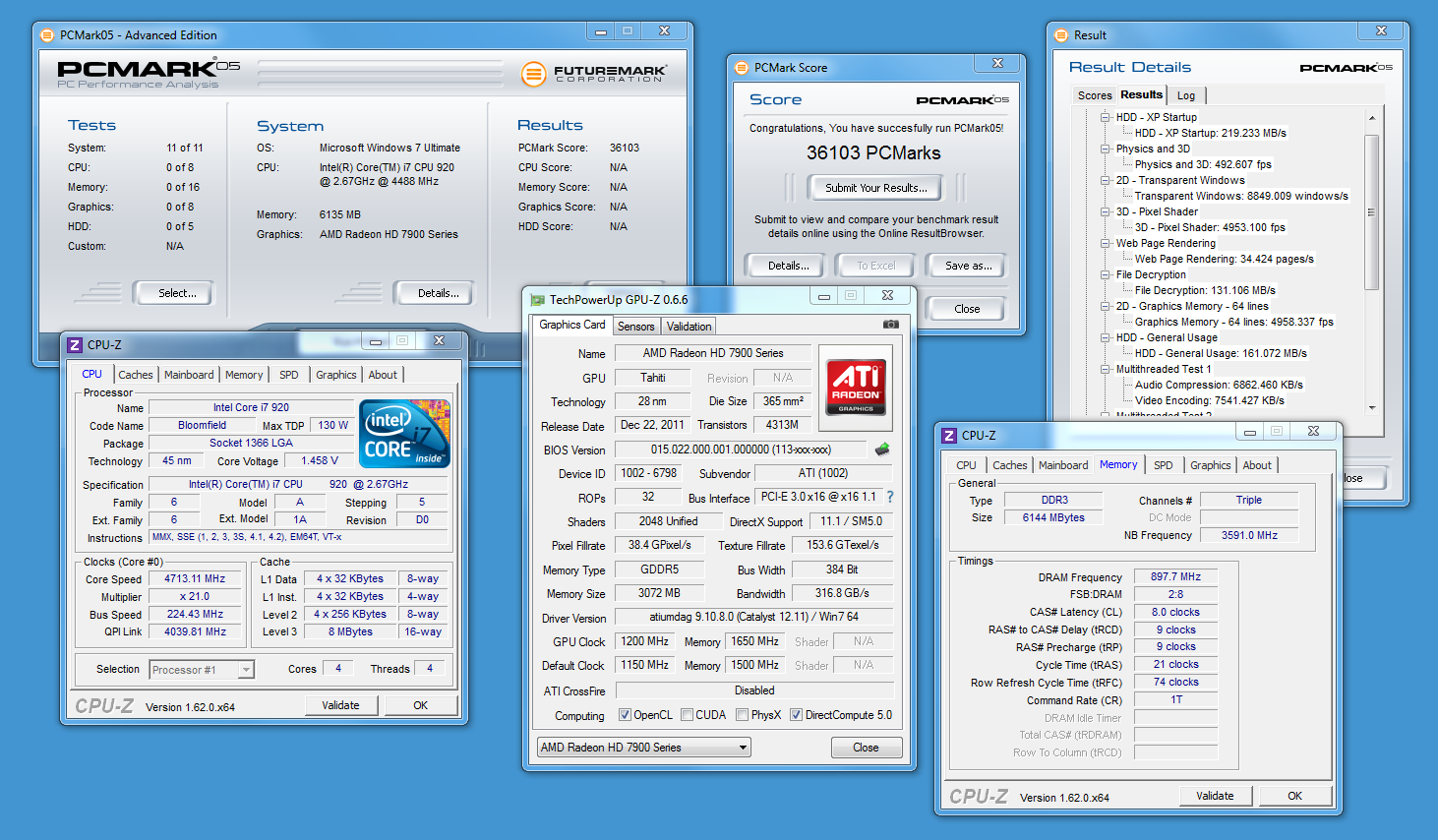Click the Core Speed value 4713.11 MHz

(x=195, y=579)
